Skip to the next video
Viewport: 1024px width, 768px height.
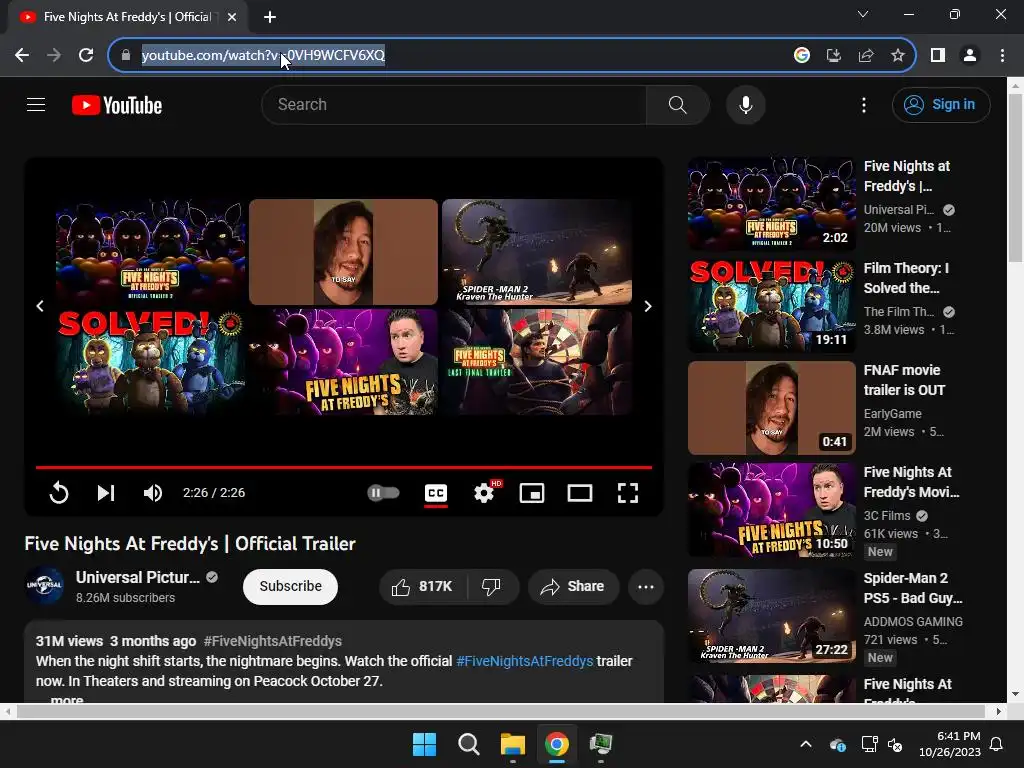click(106, 493)
